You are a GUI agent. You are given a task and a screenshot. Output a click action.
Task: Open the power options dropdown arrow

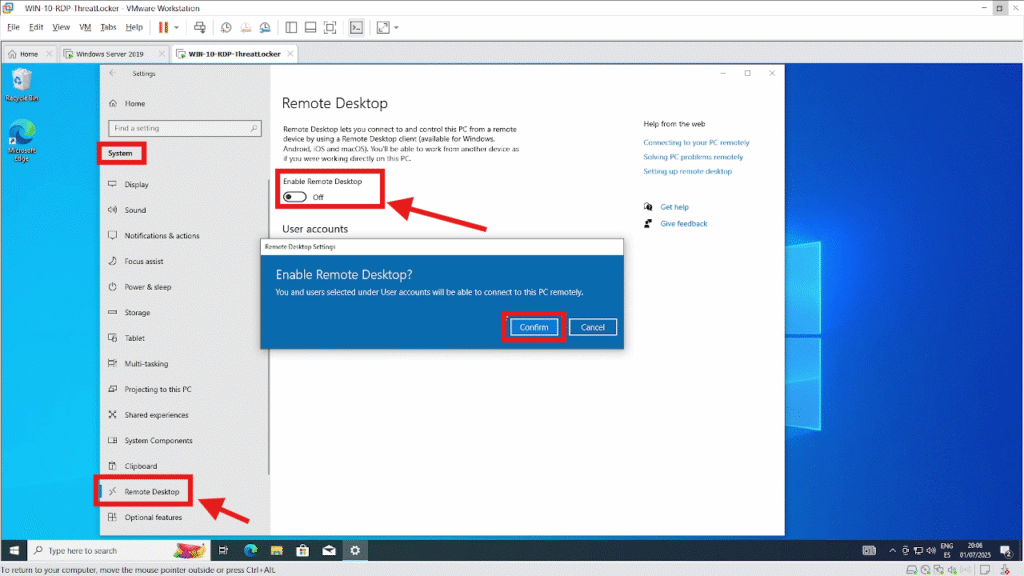(x=176, y=27)
